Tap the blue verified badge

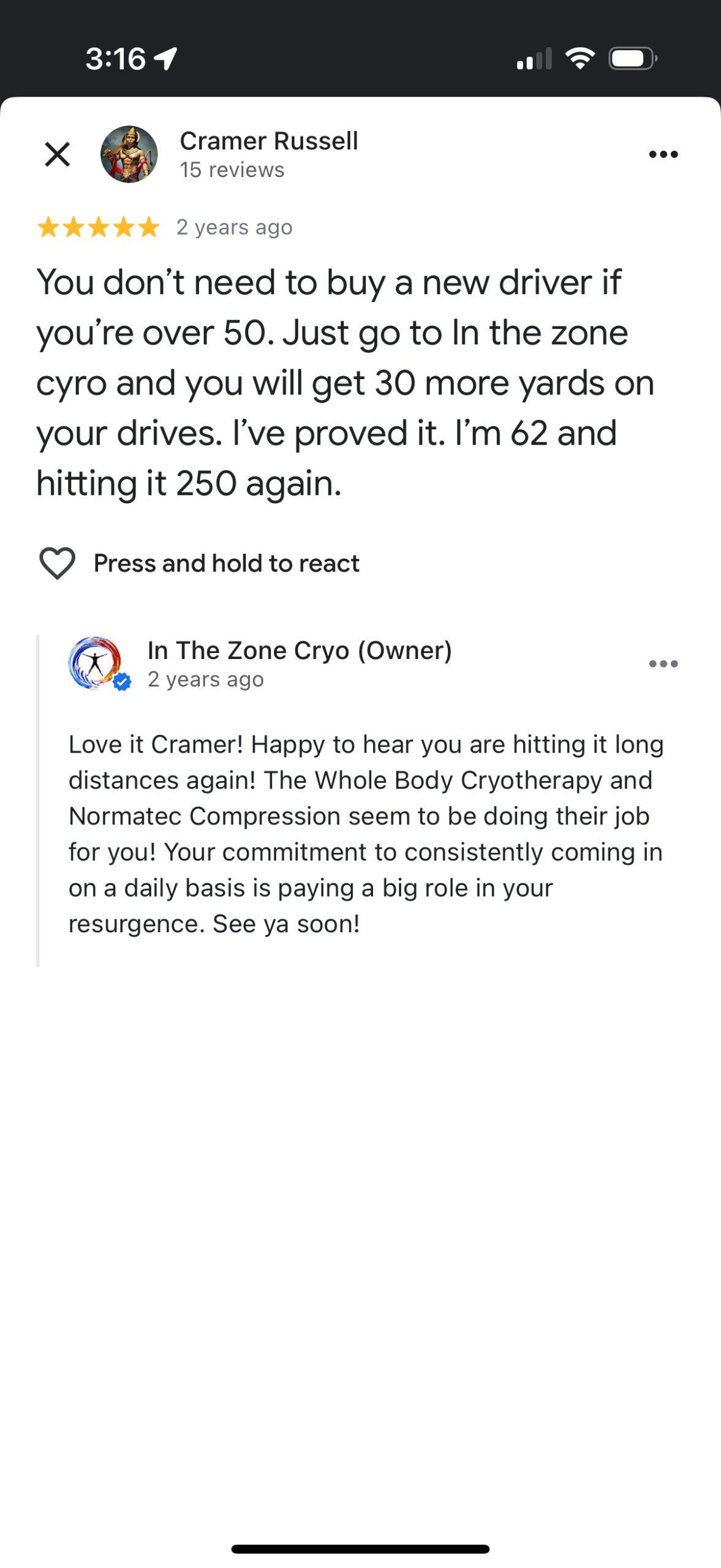pyautogui.click(x=123, y=682)
